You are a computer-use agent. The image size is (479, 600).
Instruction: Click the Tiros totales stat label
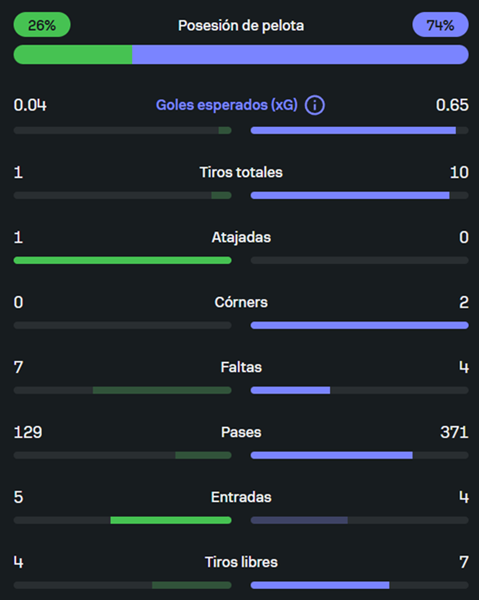click(241, 172)
